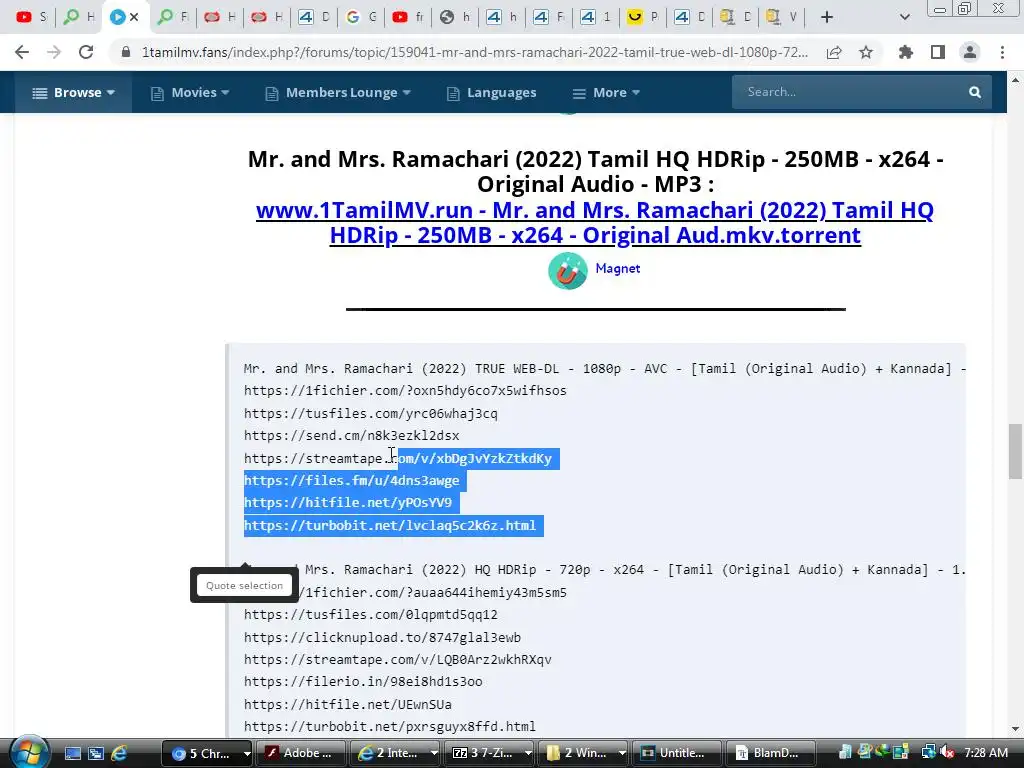Click the send.cm n8k3ezkl2dsx URL text
Screen dimensions: 1024x768
351,436
